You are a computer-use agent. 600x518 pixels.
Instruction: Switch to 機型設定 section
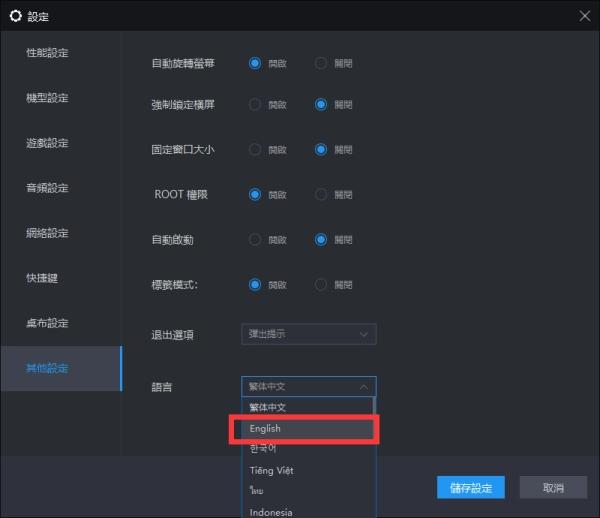(x=47, y=98)
